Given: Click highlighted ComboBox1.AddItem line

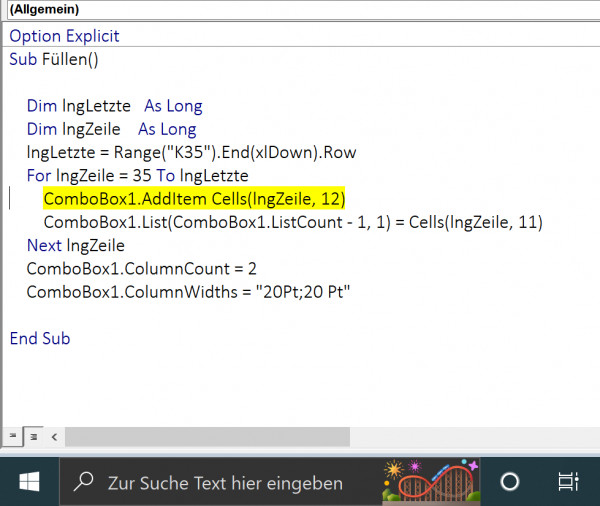Looking at the screenshot, I should [194, 199].
